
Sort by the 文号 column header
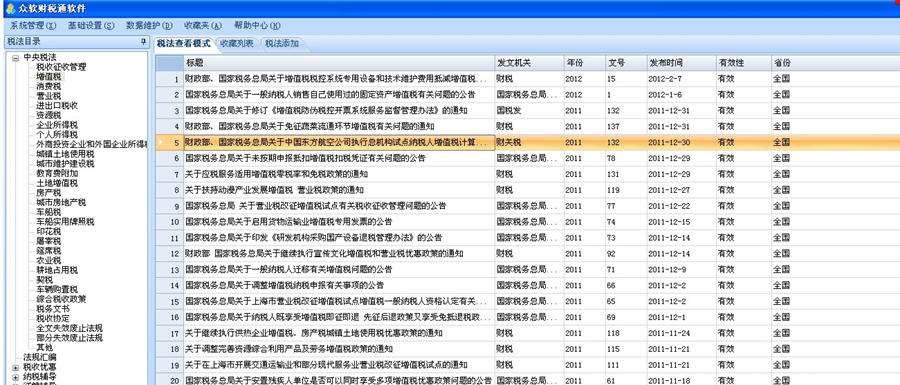626,63
